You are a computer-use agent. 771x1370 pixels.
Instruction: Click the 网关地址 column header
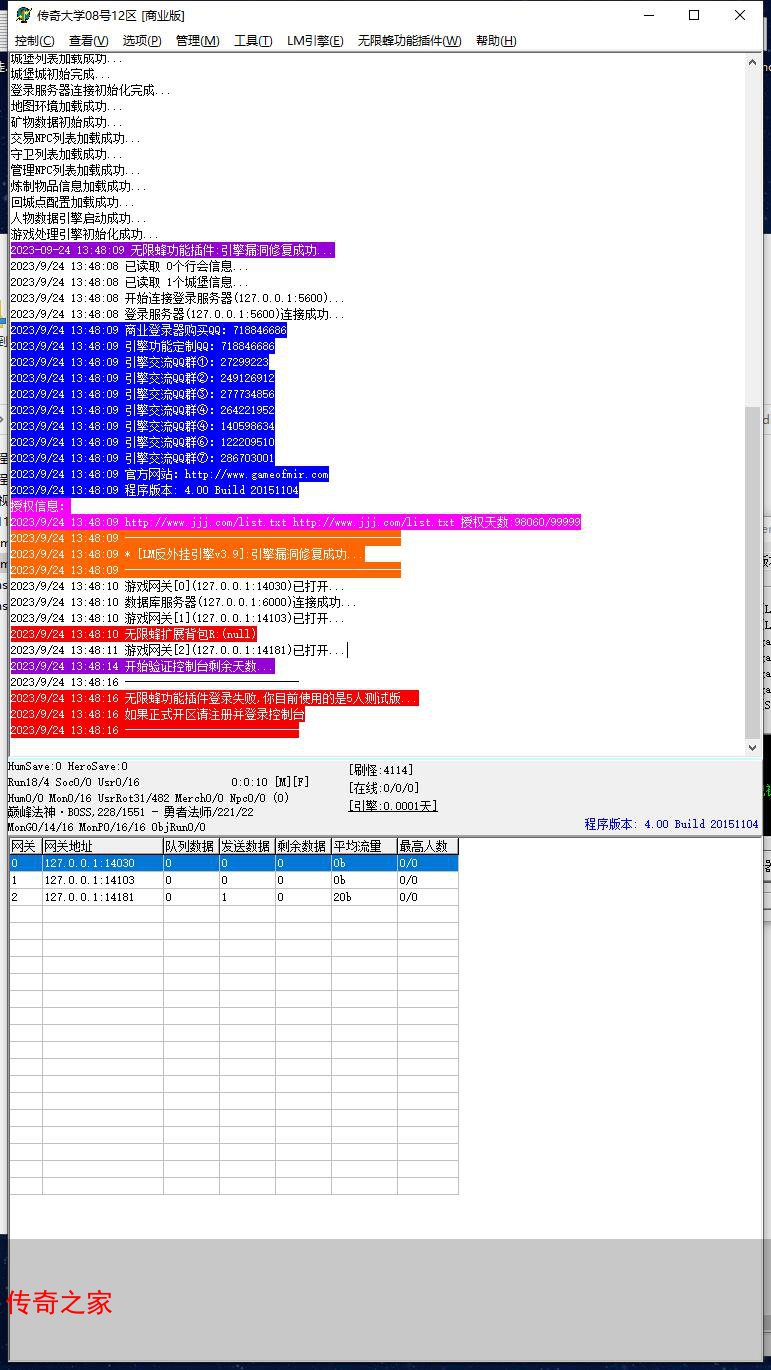coord(102,846)
